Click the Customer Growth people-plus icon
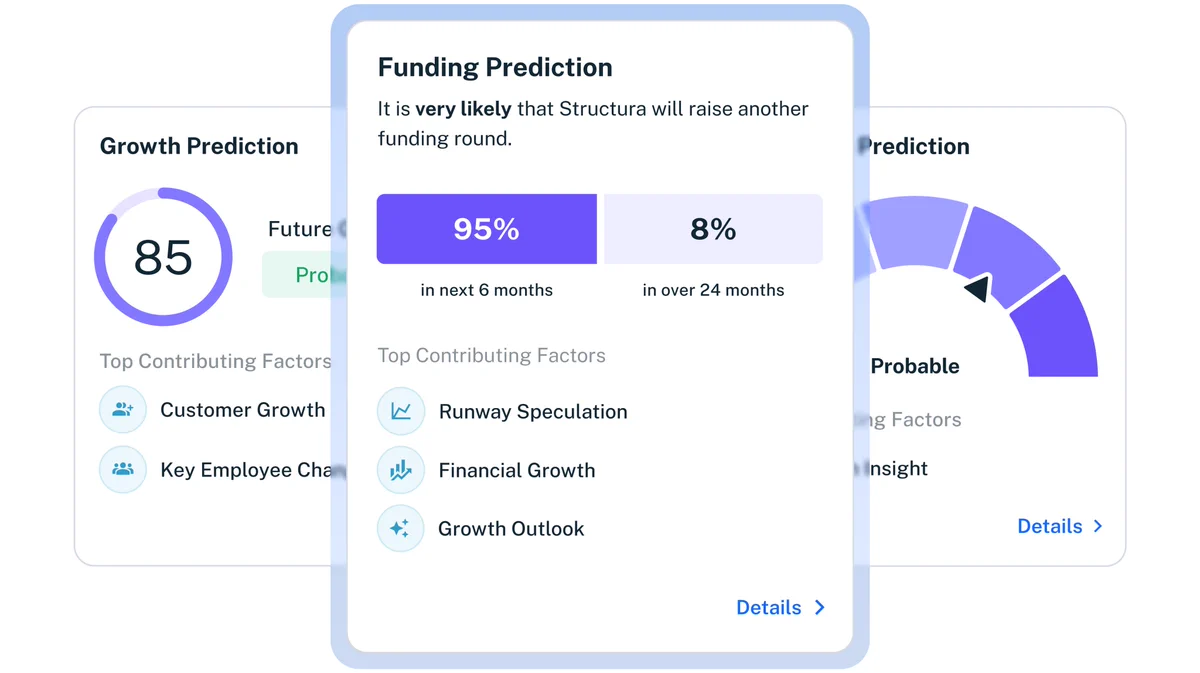This screenshot has height=673, width=1200. (x=123, y=409)
